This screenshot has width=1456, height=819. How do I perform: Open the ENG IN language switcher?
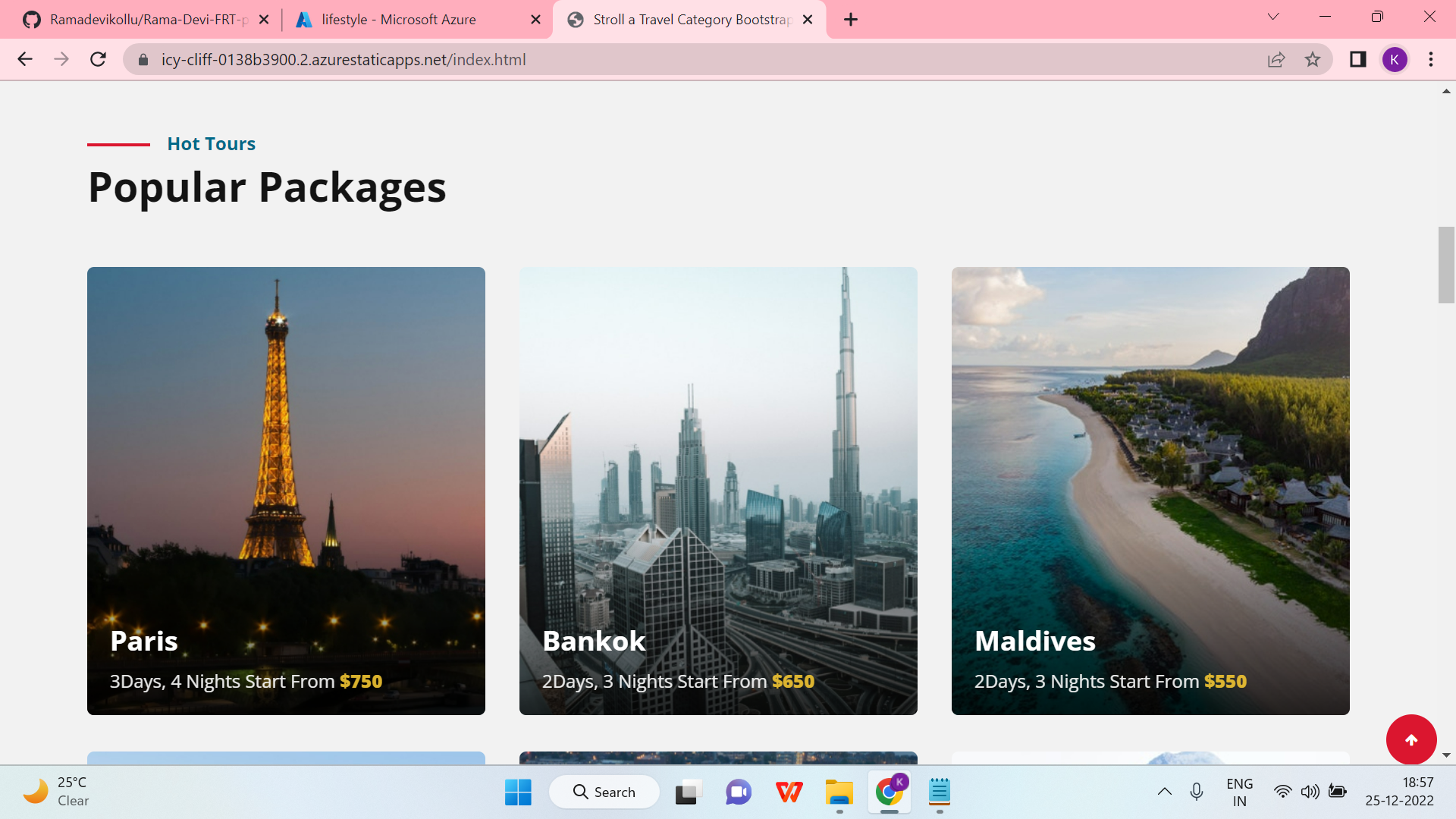1239,792
